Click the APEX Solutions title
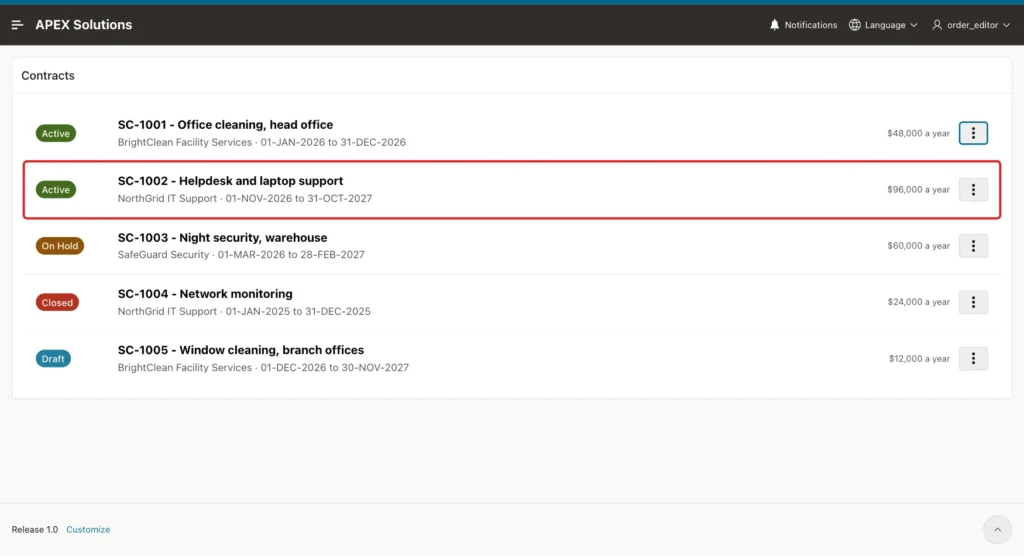This screenshot has height=556, width=1024. click(x=84, y=25)
